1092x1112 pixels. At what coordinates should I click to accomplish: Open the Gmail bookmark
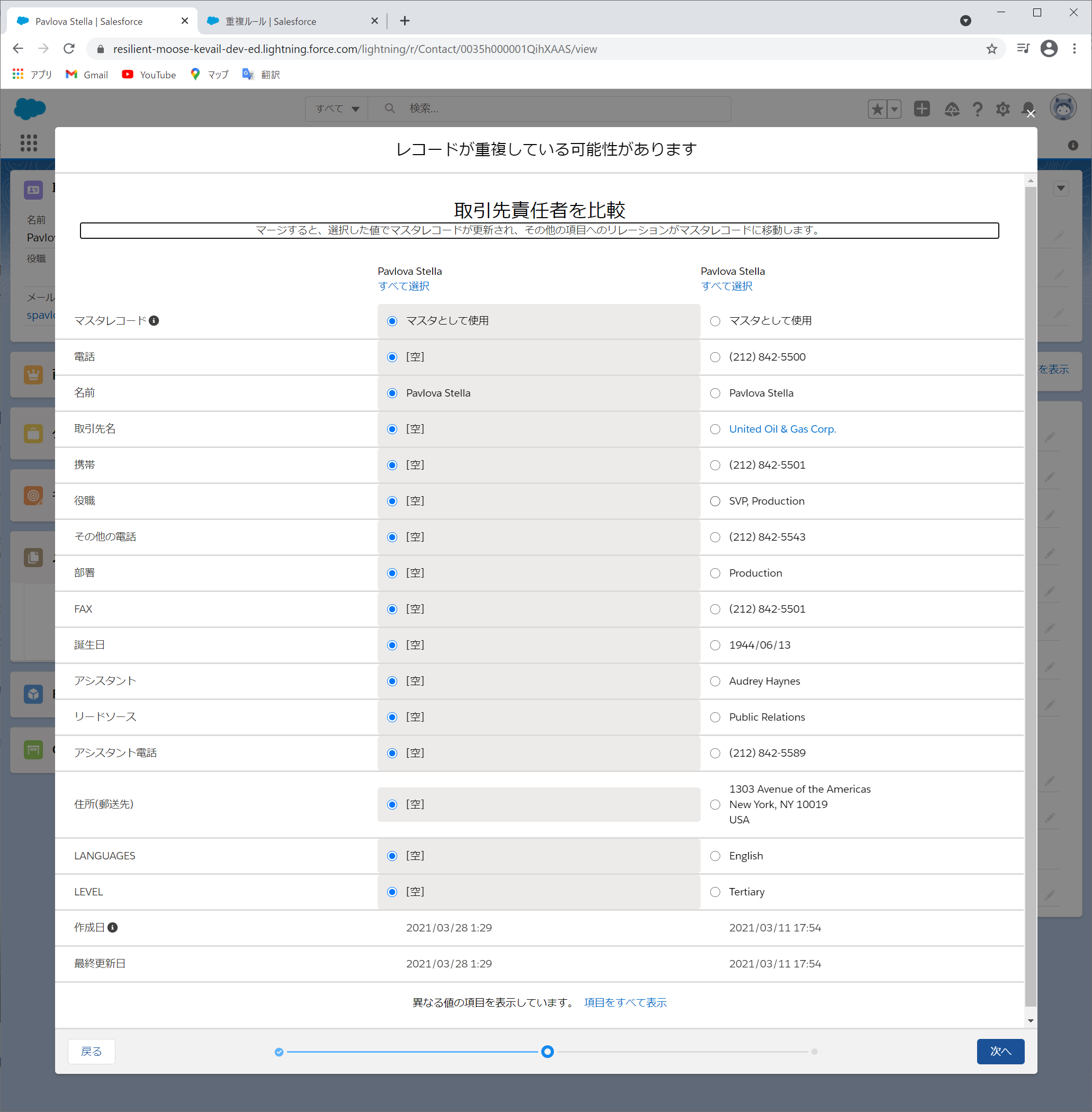pyautogui.click(x=87, y=75)
